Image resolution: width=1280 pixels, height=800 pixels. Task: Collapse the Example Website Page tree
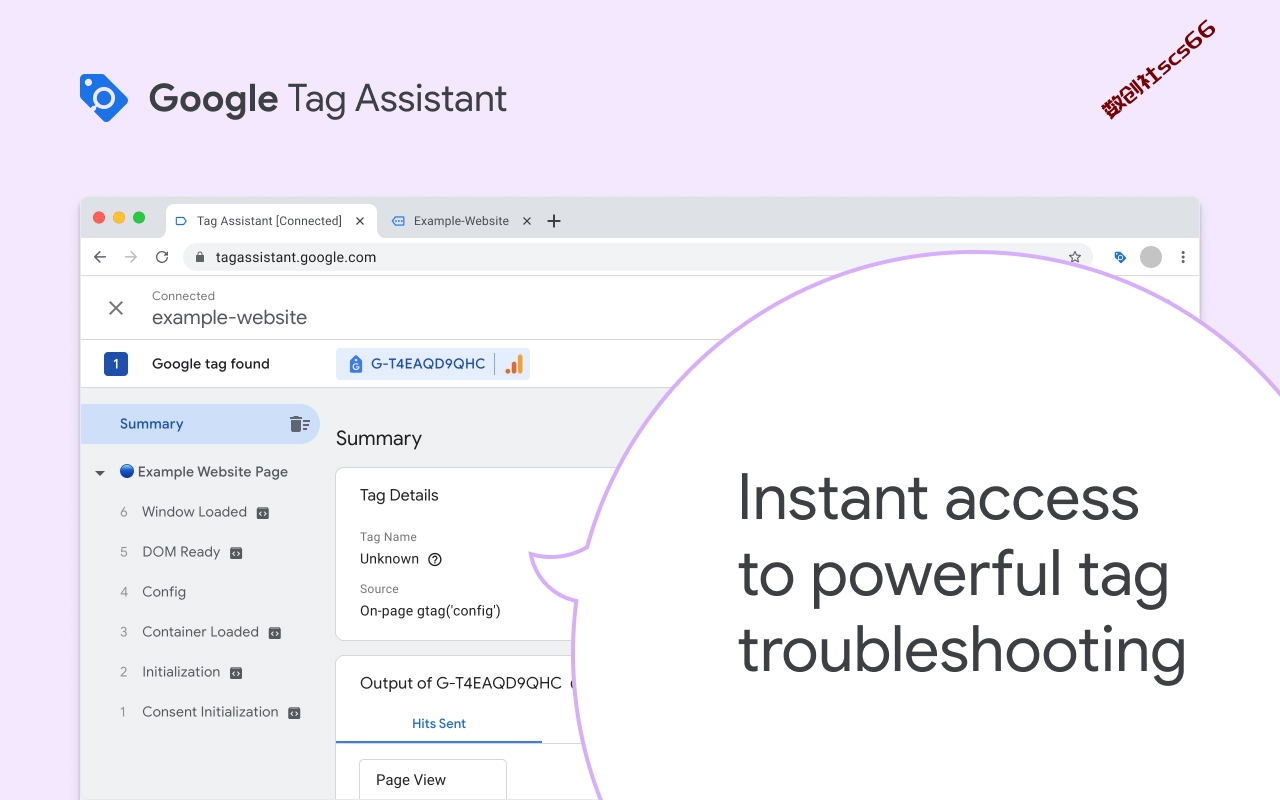[100, 472]
